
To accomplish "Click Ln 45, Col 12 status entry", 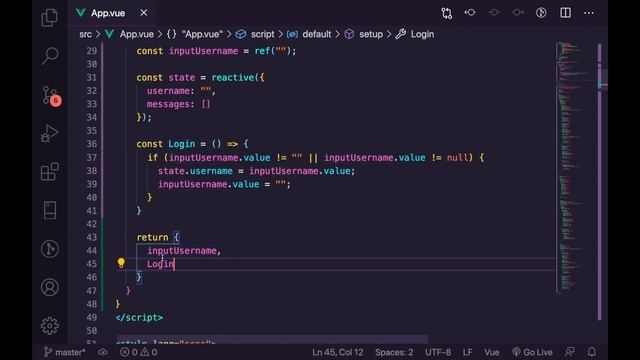I will click(x=338, y=352).
